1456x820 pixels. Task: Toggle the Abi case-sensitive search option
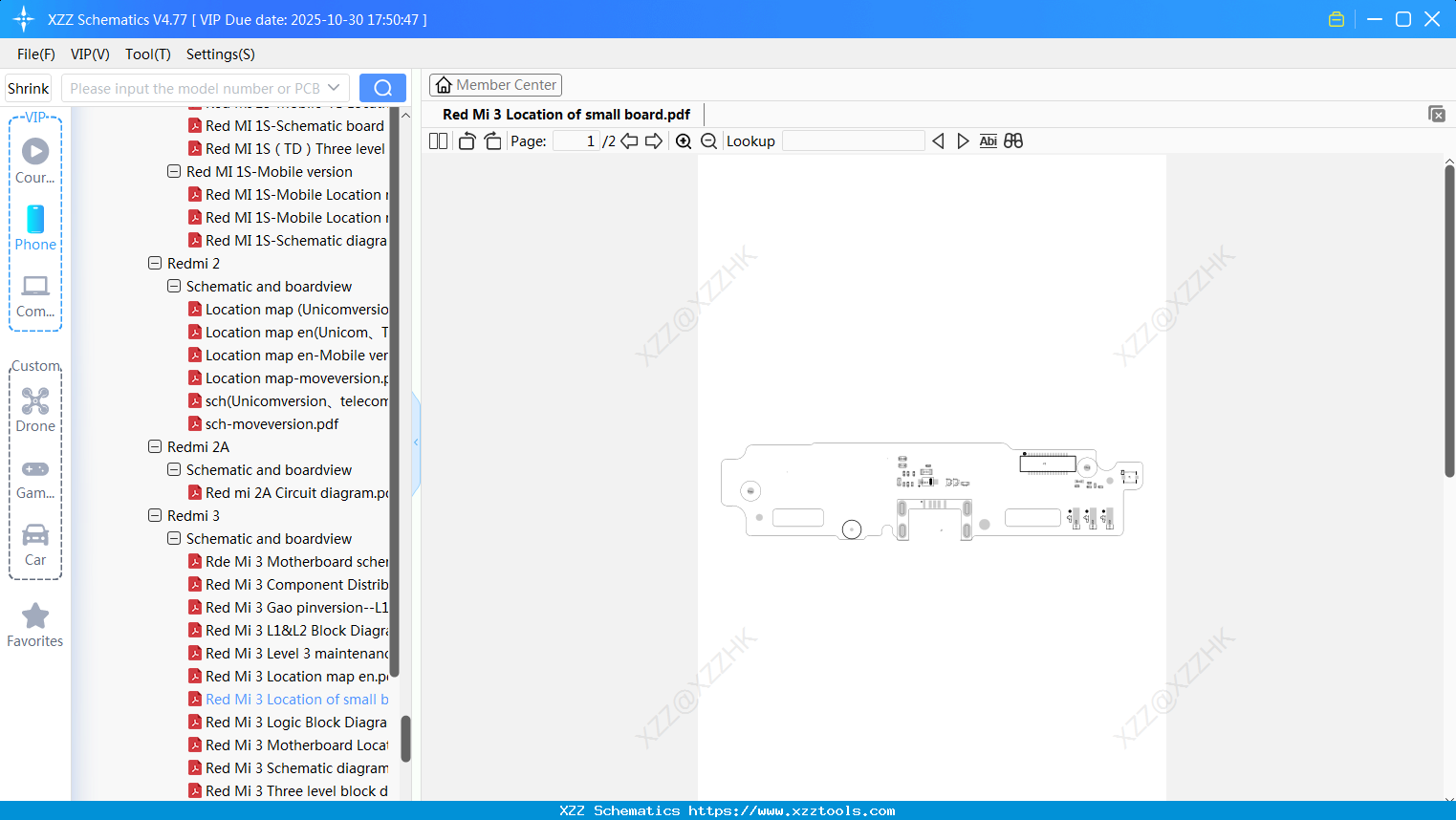[x=988, y=140]
